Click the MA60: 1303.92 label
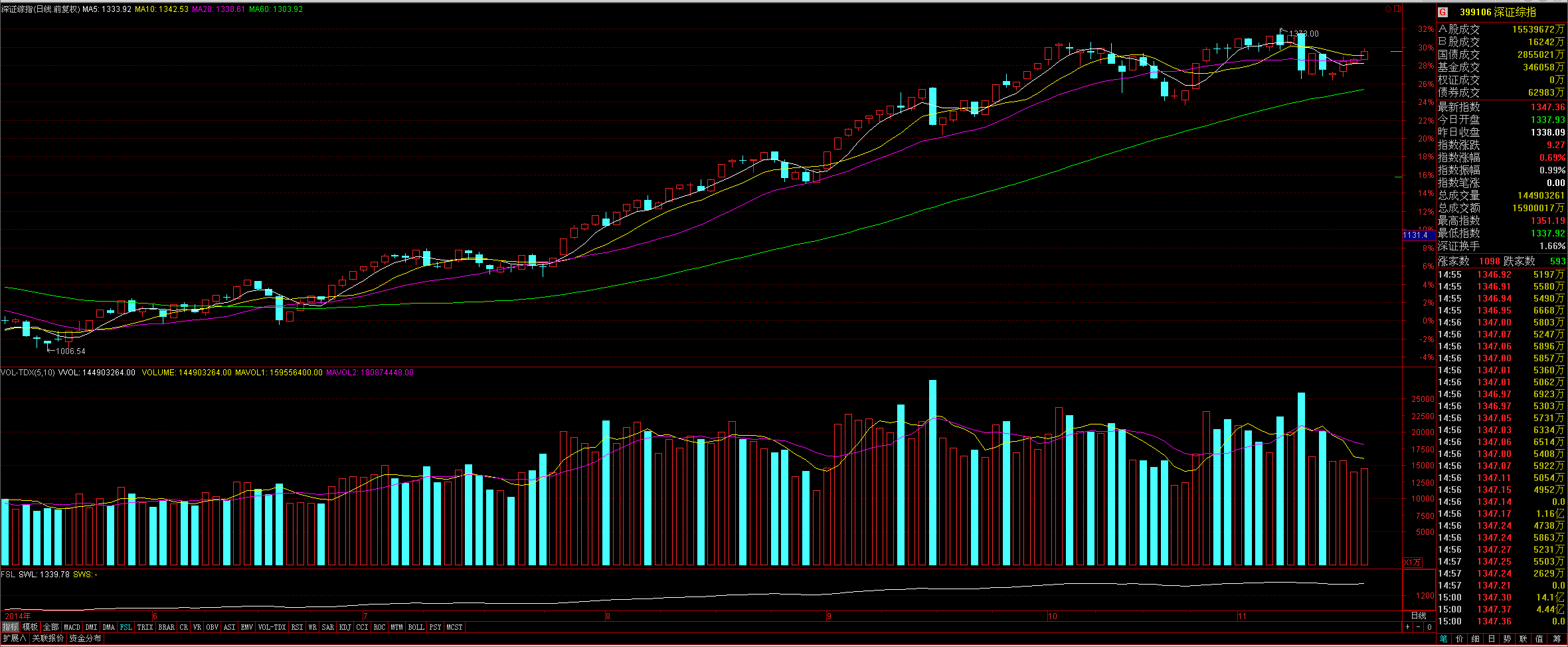The height and width of the screenshot is (647, 1568). (x=276, y=9)
